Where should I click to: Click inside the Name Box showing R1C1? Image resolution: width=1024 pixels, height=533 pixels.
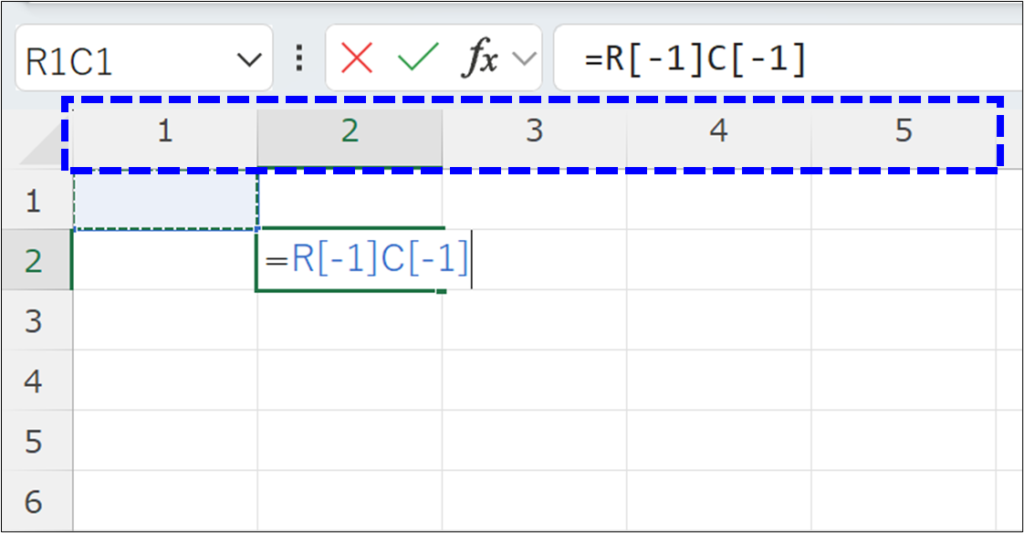click(x=120, y=60)
